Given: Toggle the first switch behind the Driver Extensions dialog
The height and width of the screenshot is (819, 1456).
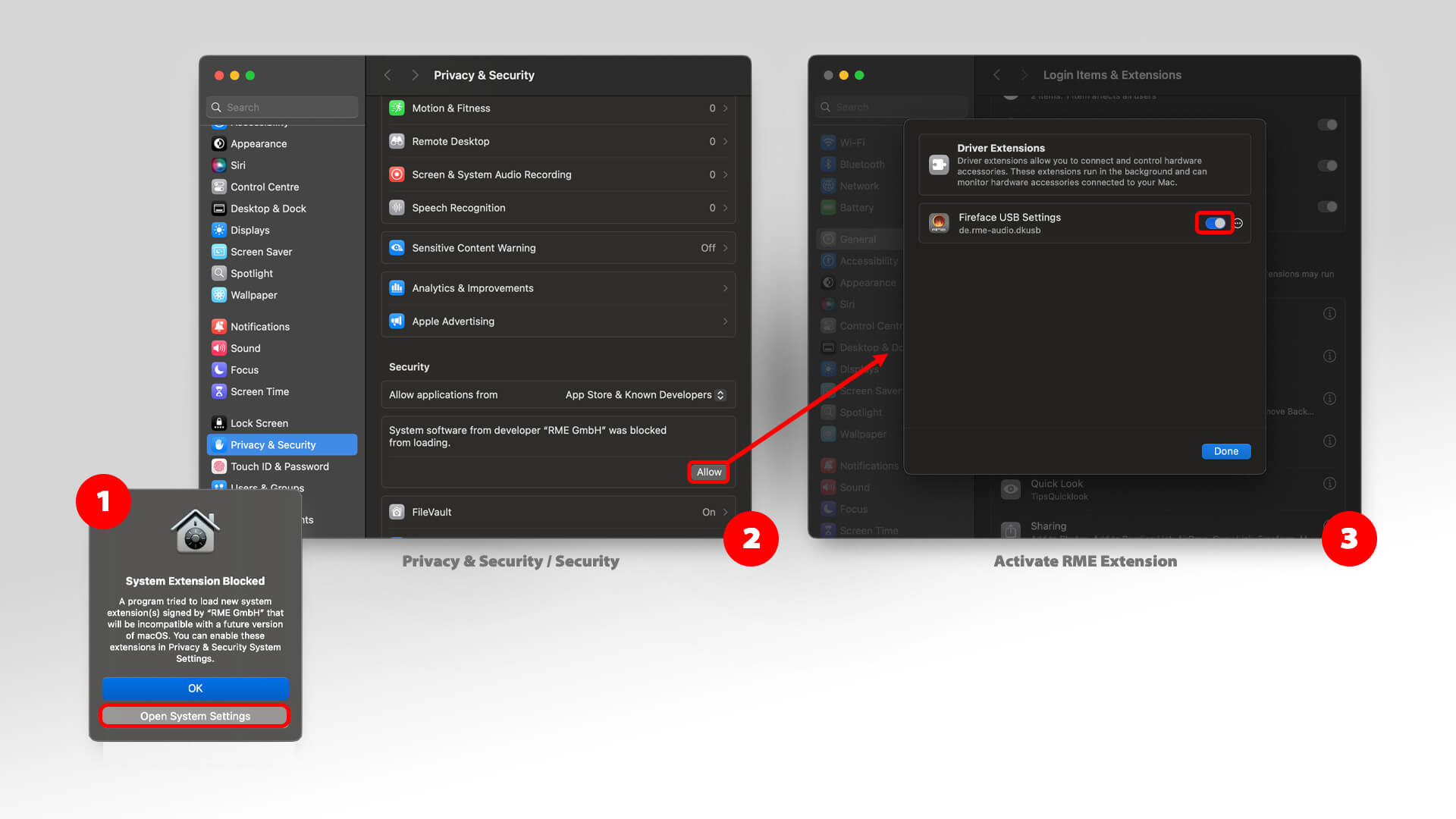Looking at the screenshot, I should pos(1327,124).
